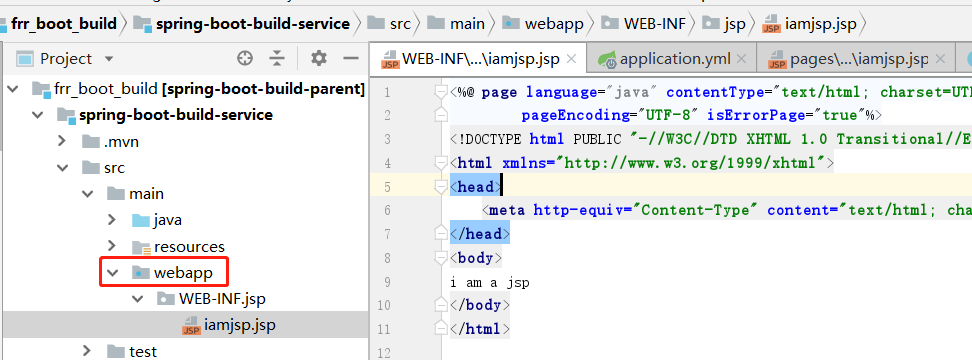The image size is (972, 360).
Task: Toggle fold marker beside body tag
Action: pos(441,257)
